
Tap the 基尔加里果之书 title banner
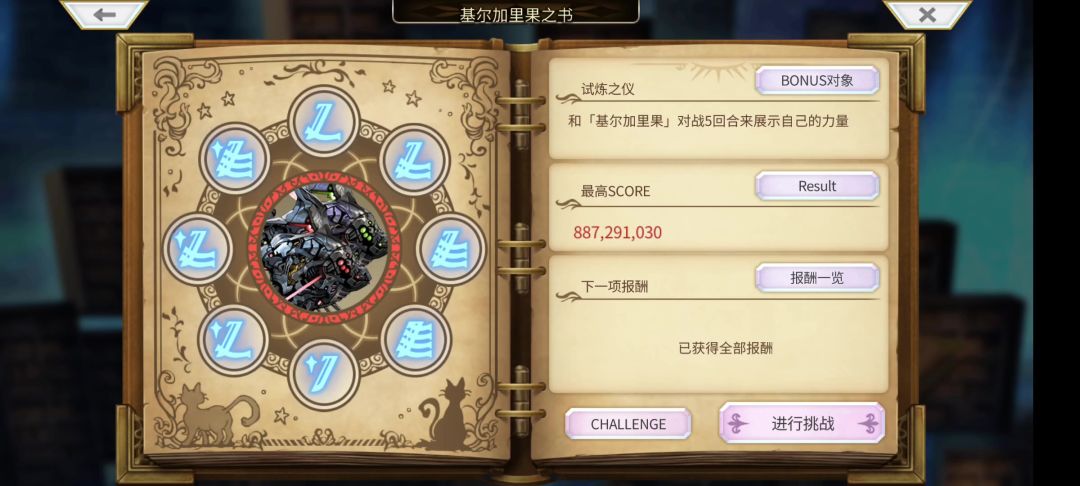click(x=516, y=12)
